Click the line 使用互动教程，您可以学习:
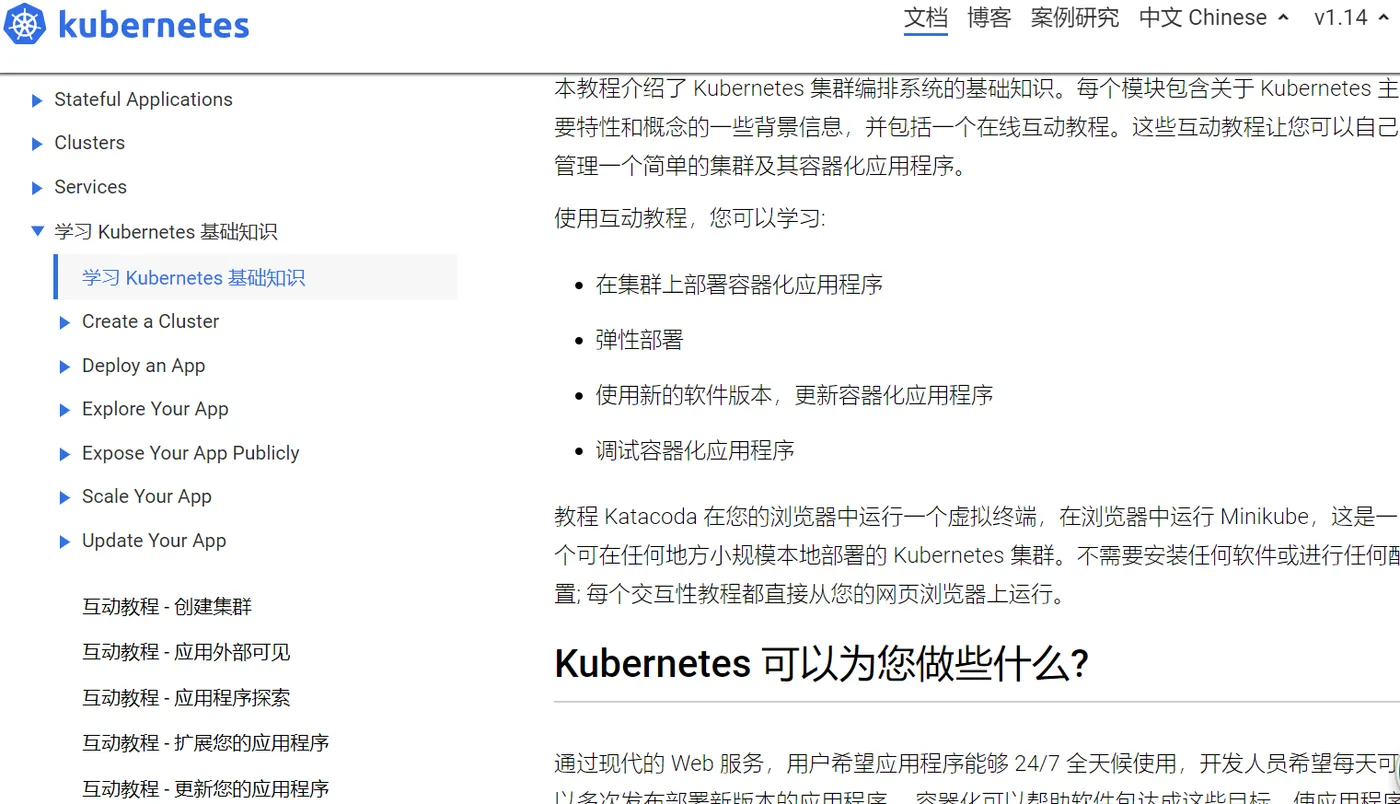Image resolution: width=1400 pixels, height=804 pixels. pos(690,217)
